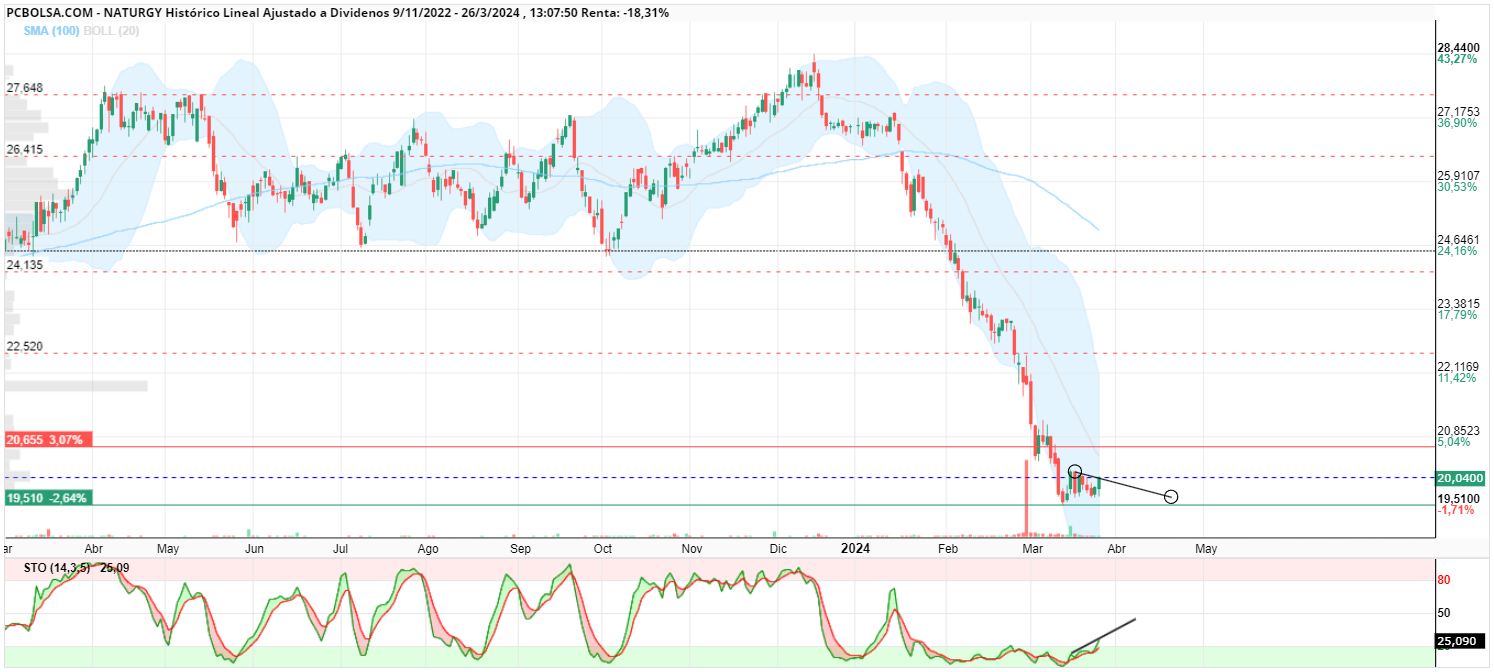1494x672 pixels.
Task: Click the PCBOLSA.COM NATURGY chart title
Action: point(337,13)
